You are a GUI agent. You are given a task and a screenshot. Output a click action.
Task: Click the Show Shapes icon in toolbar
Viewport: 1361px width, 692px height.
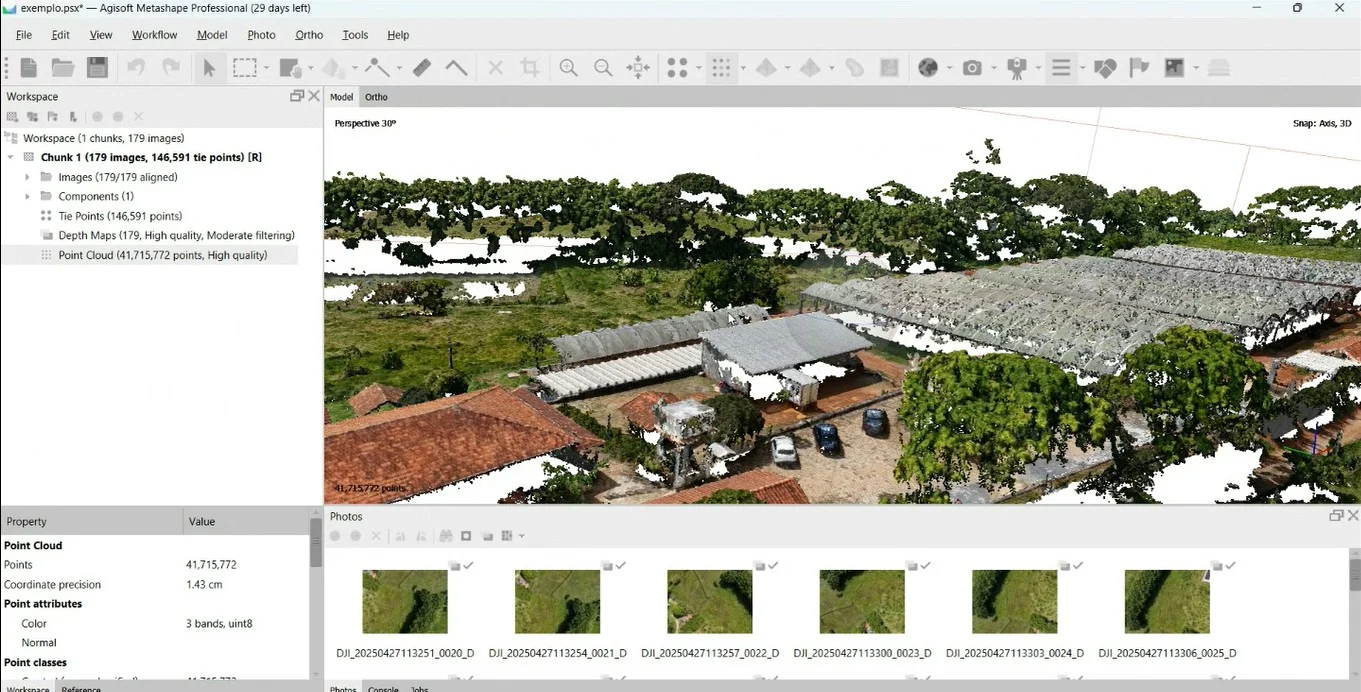pyautogui.click(x=1105, y=67)
